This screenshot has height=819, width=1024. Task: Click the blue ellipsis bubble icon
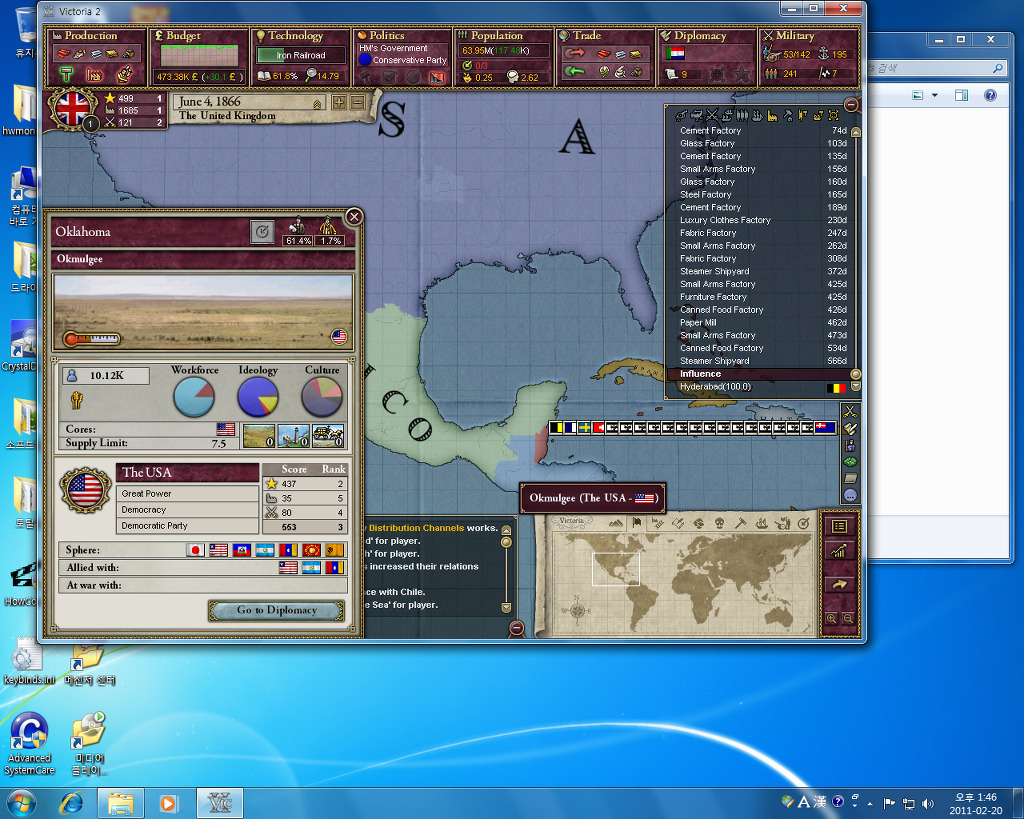[850, 496]
